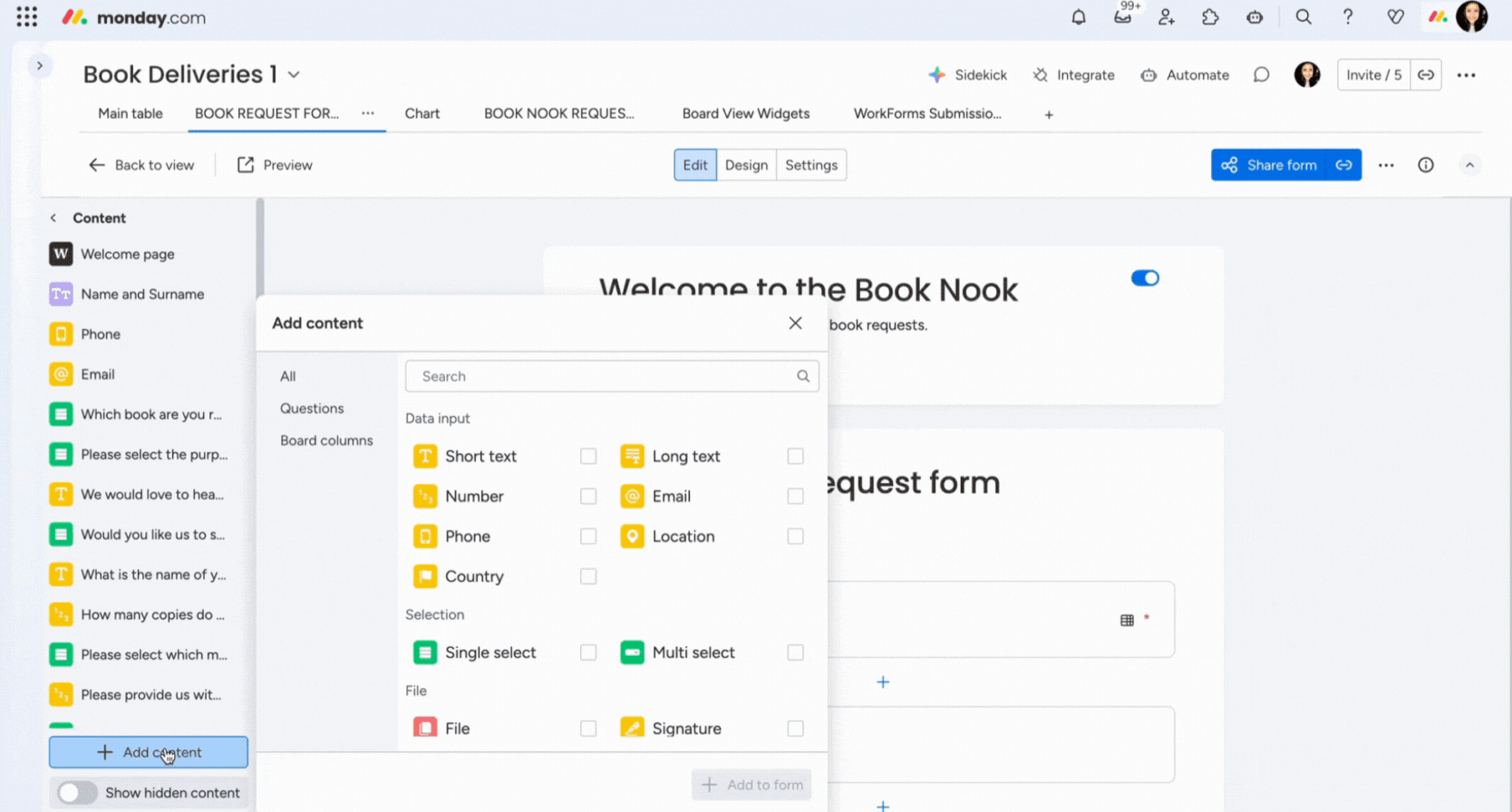The width and height of the screenshot is (1512, 812).
Task: Click the Phone question icon in sidebar
Action: pos(61,334)
